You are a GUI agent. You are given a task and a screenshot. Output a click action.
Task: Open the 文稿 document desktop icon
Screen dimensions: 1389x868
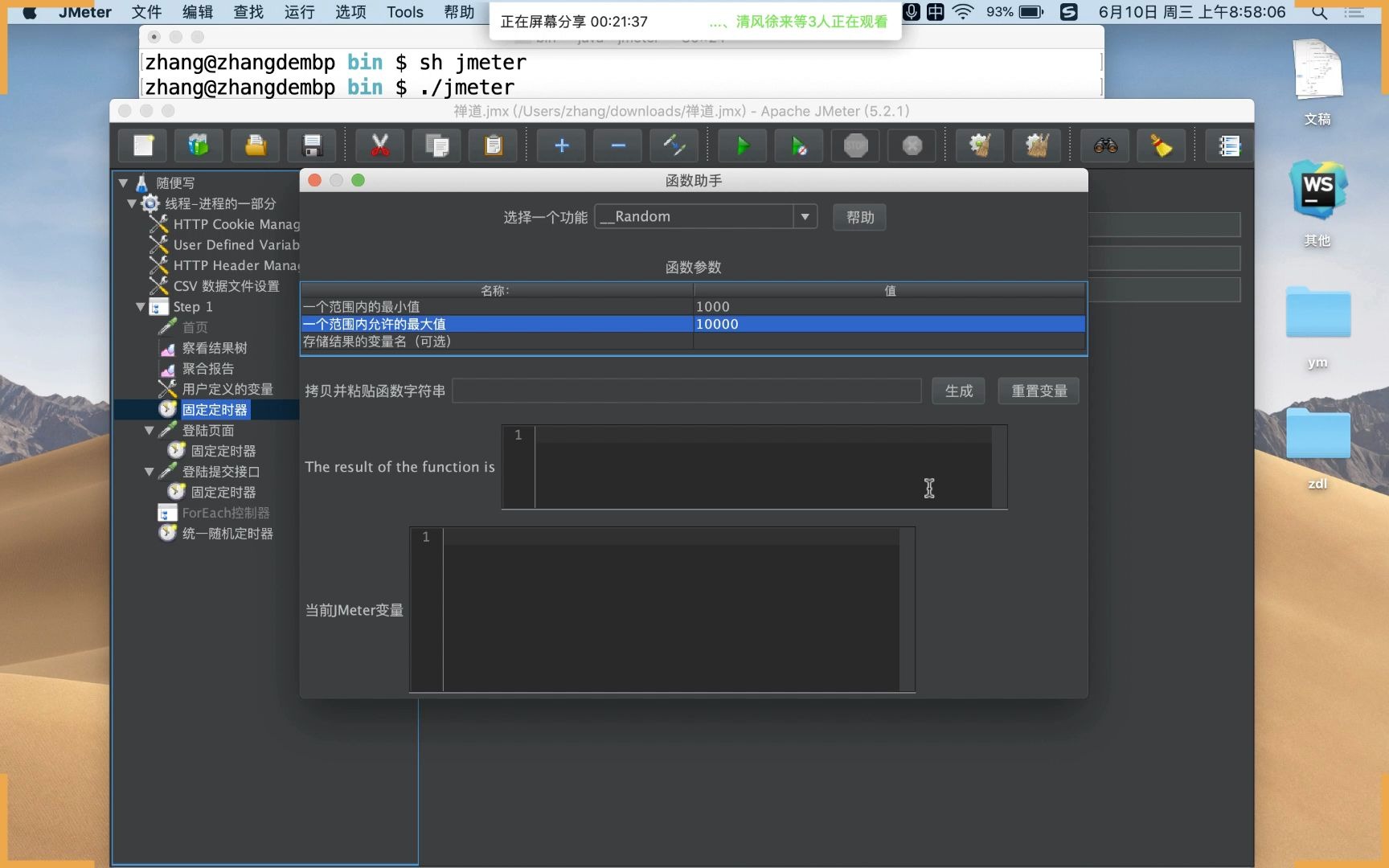coord(1318,70)
